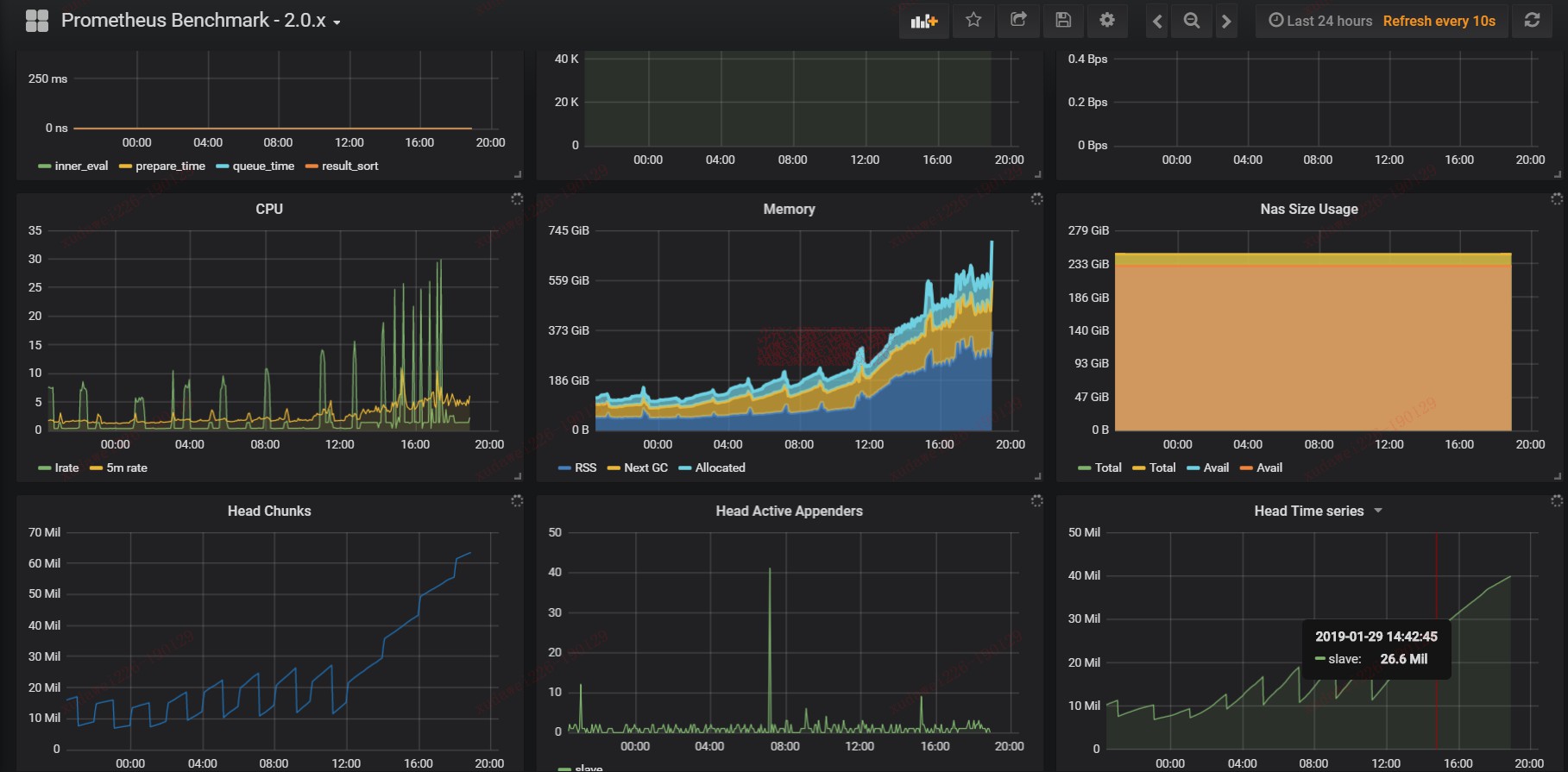Grab the Nas Size Usage corner handle

pos(1558,476)
